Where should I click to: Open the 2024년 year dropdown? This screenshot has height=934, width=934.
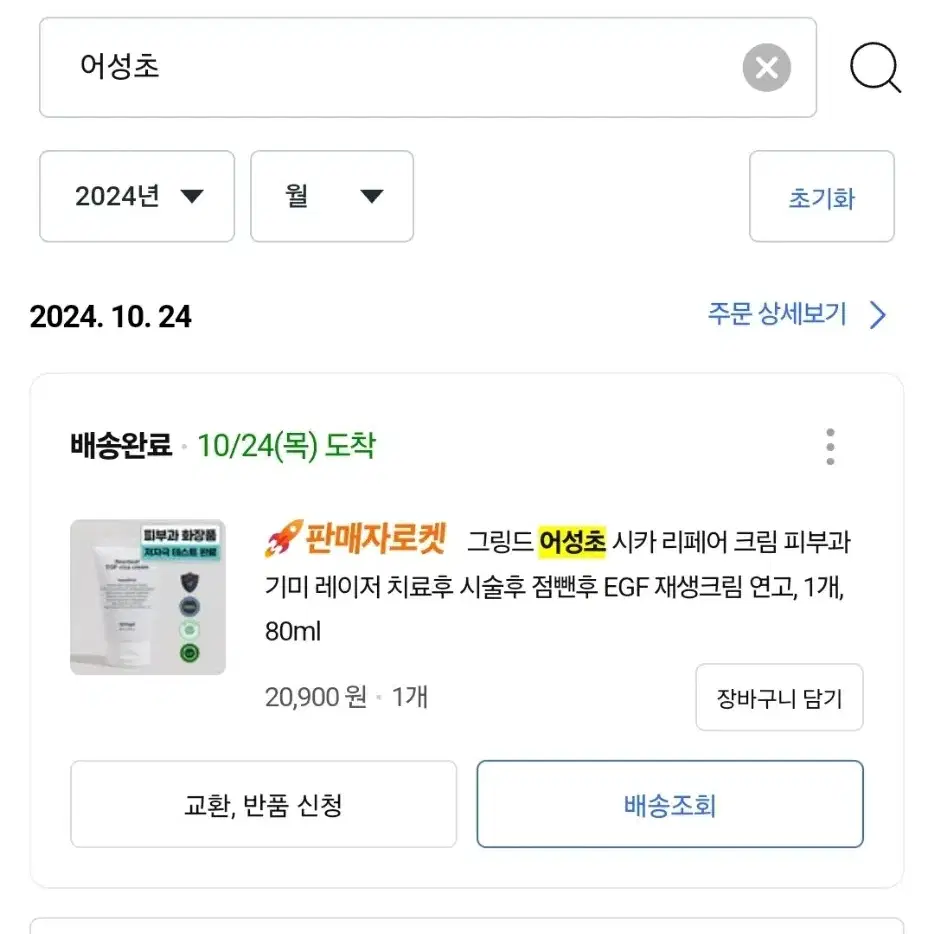pos(137,196)
